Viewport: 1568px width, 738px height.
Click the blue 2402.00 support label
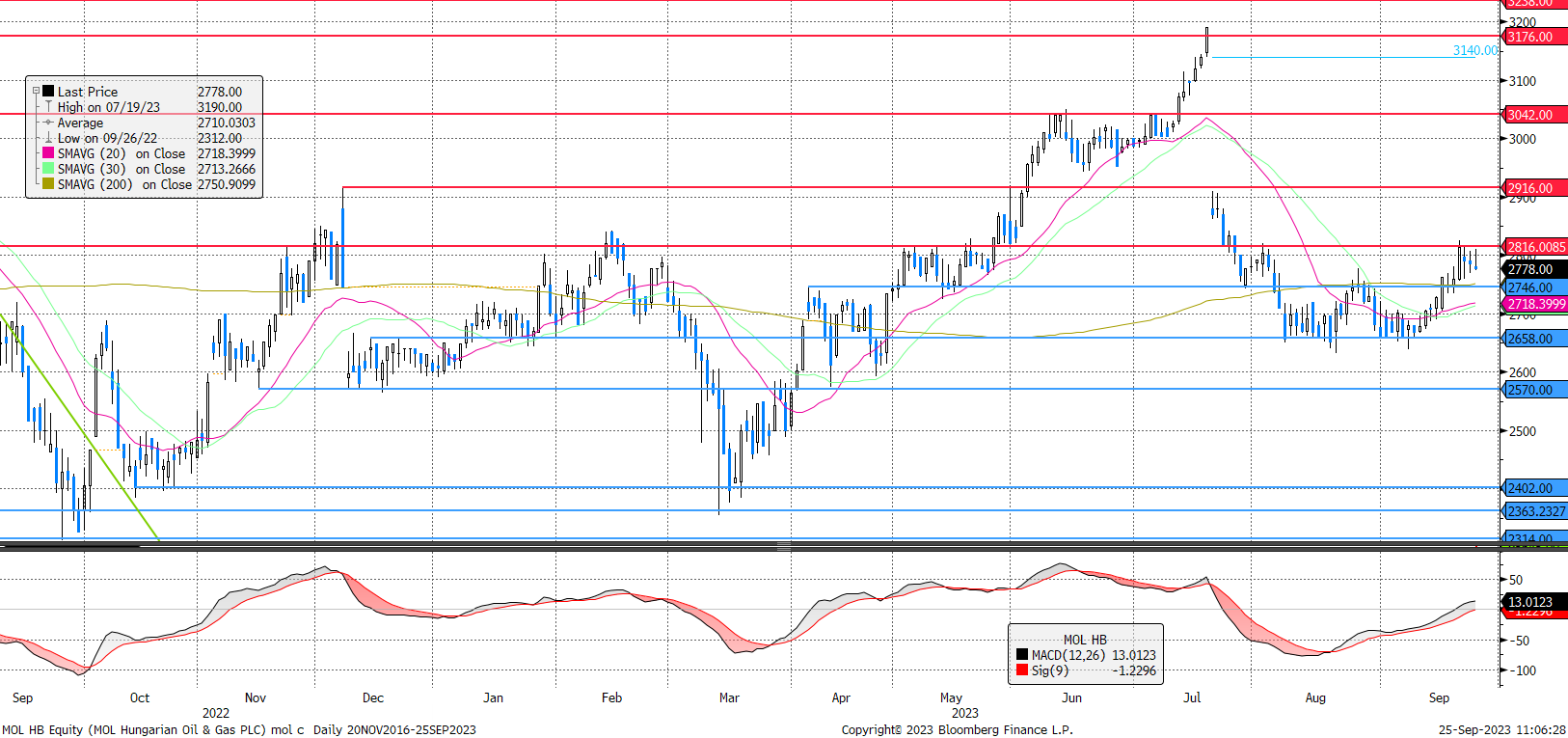tap(1535, 488)
